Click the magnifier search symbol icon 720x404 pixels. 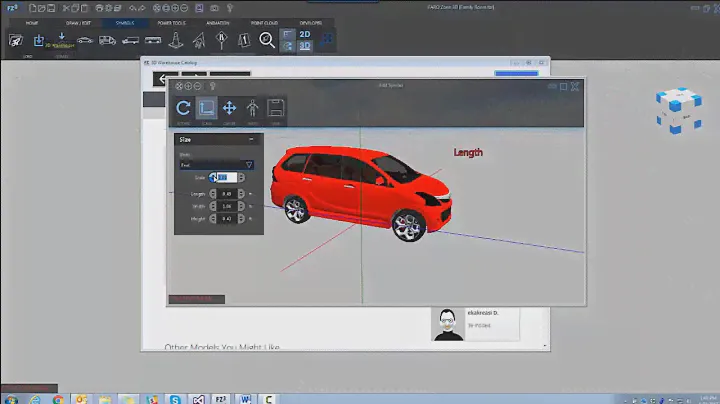(x=267, y=40)
